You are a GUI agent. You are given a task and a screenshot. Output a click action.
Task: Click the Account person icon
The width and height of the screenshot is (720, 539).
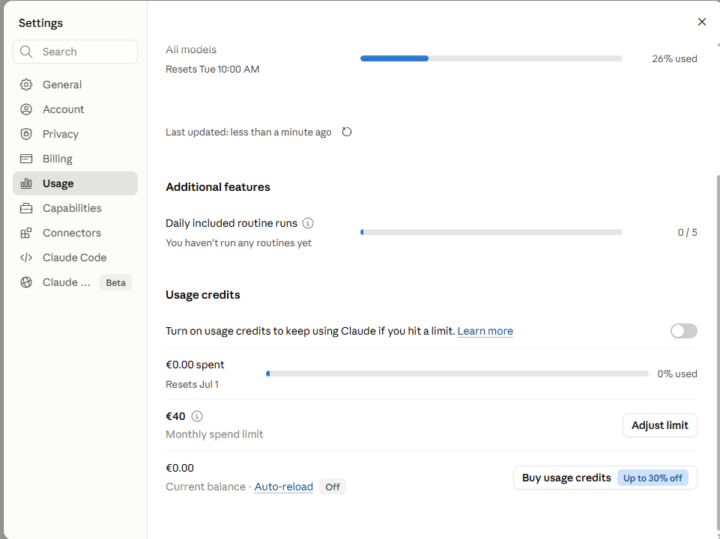click(x=26, y=109)
